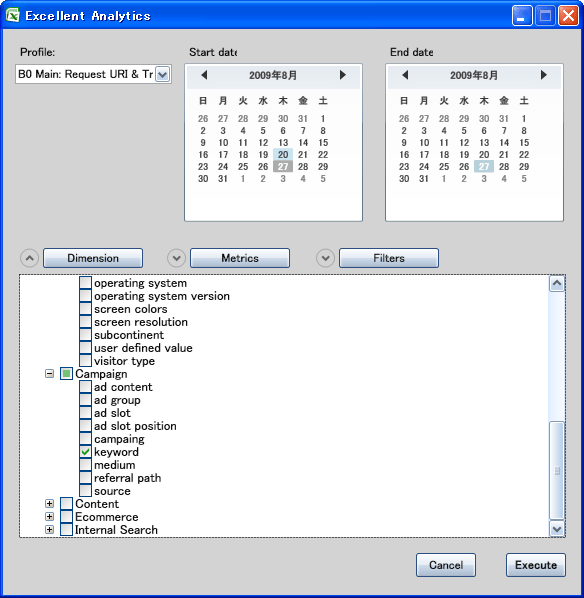
Task: Go to previous month in Start date calendar
Action: [x=204, y=75]
